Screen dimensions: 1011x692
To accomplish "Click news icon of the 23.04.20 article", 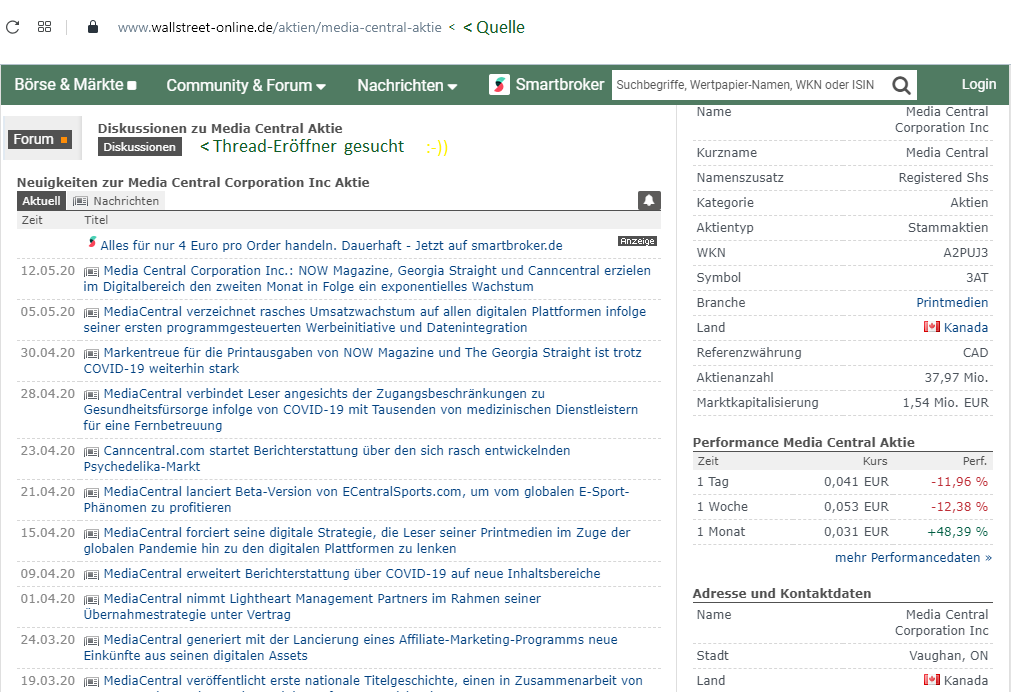I will tap(92, 451).
